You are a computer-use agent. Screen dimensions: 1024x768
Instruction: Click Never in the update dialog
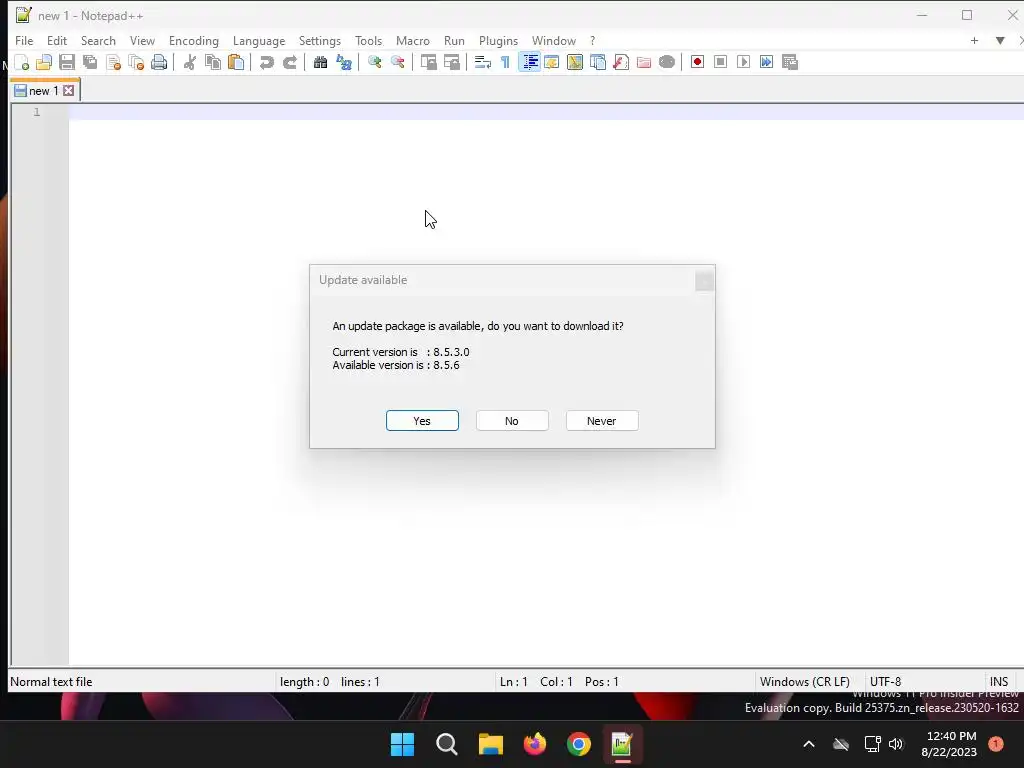click(601, 421)
